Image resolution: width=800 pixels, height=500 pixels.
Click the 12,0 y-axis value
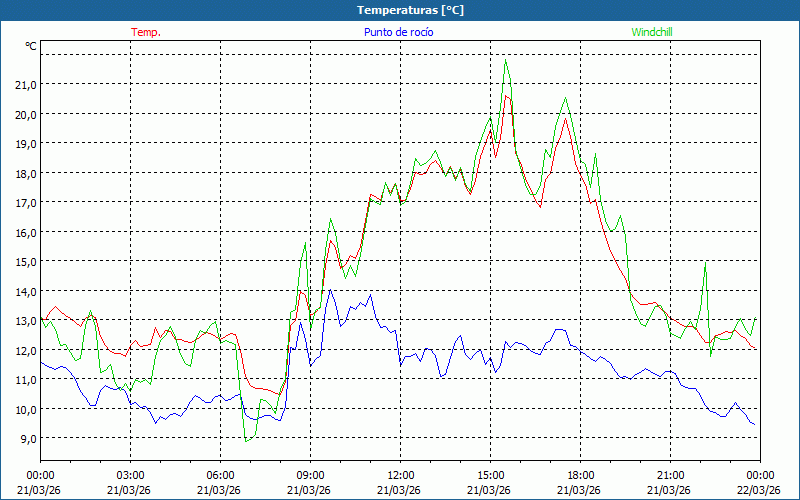[26, 350]
